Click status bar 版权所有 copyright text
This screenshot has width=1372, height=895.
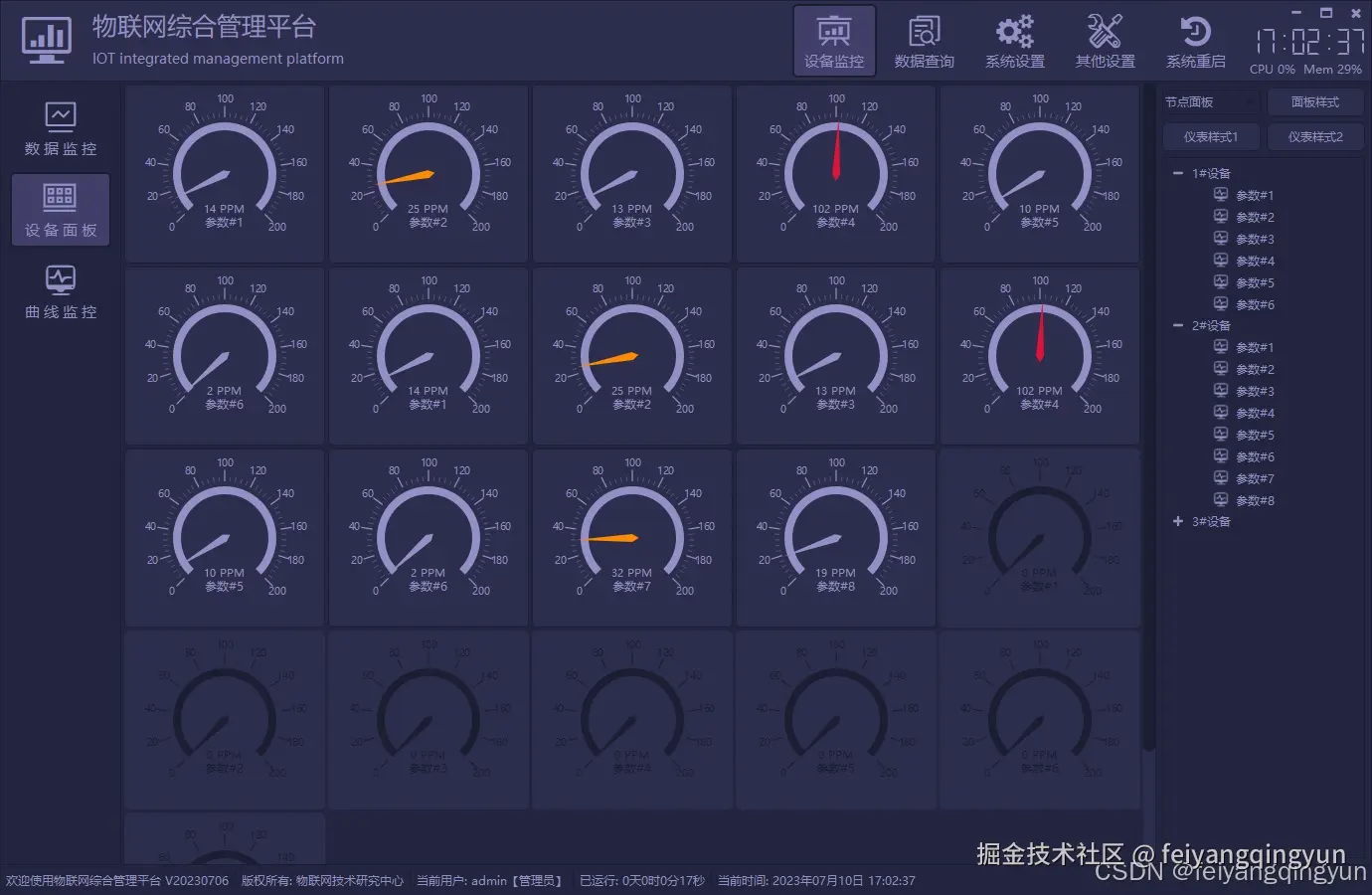[322, 881]
